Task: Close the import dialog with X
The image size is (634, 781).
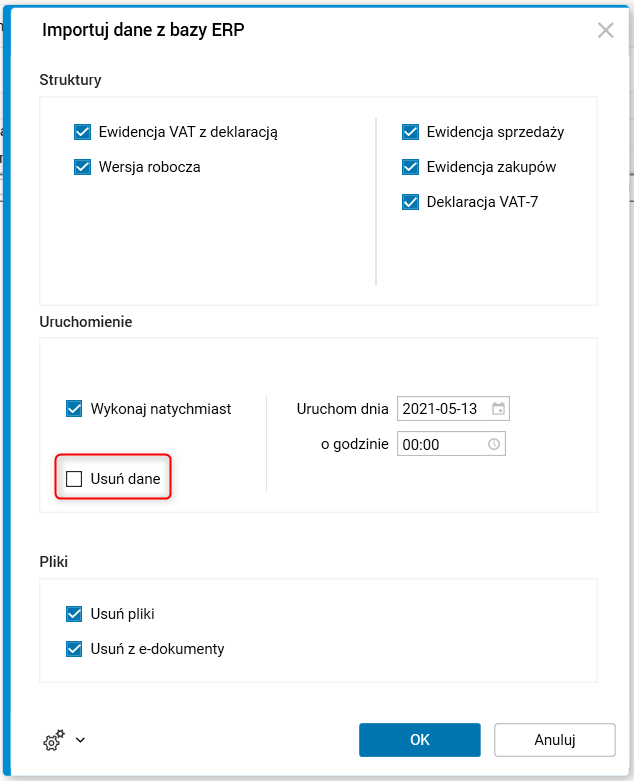Action: [x=605, y=30]
